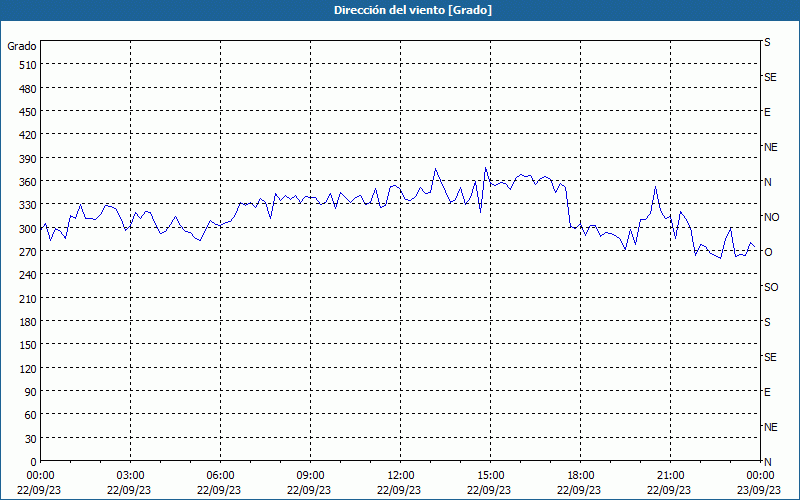The height and width of the screenshot is (500, 800).
Task: Click the "Grado" unit label above the left axis
Action: point(22,46)
